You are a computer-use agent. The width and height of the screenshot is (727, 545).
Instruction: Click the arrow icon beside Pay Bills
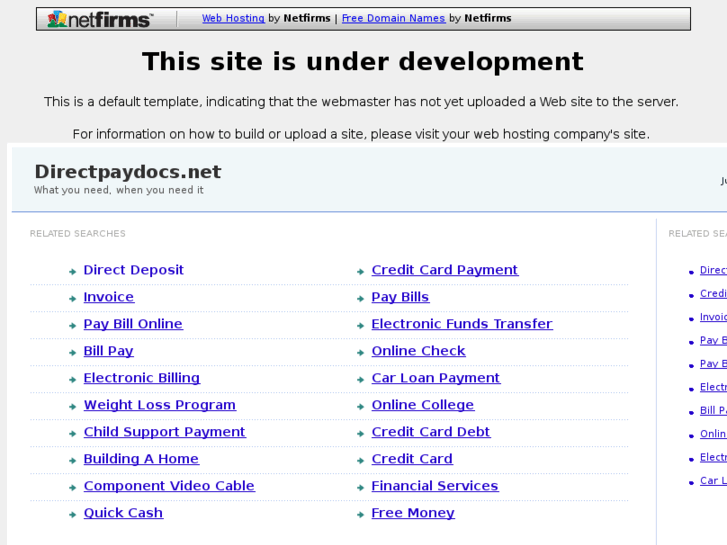point(360,299)
